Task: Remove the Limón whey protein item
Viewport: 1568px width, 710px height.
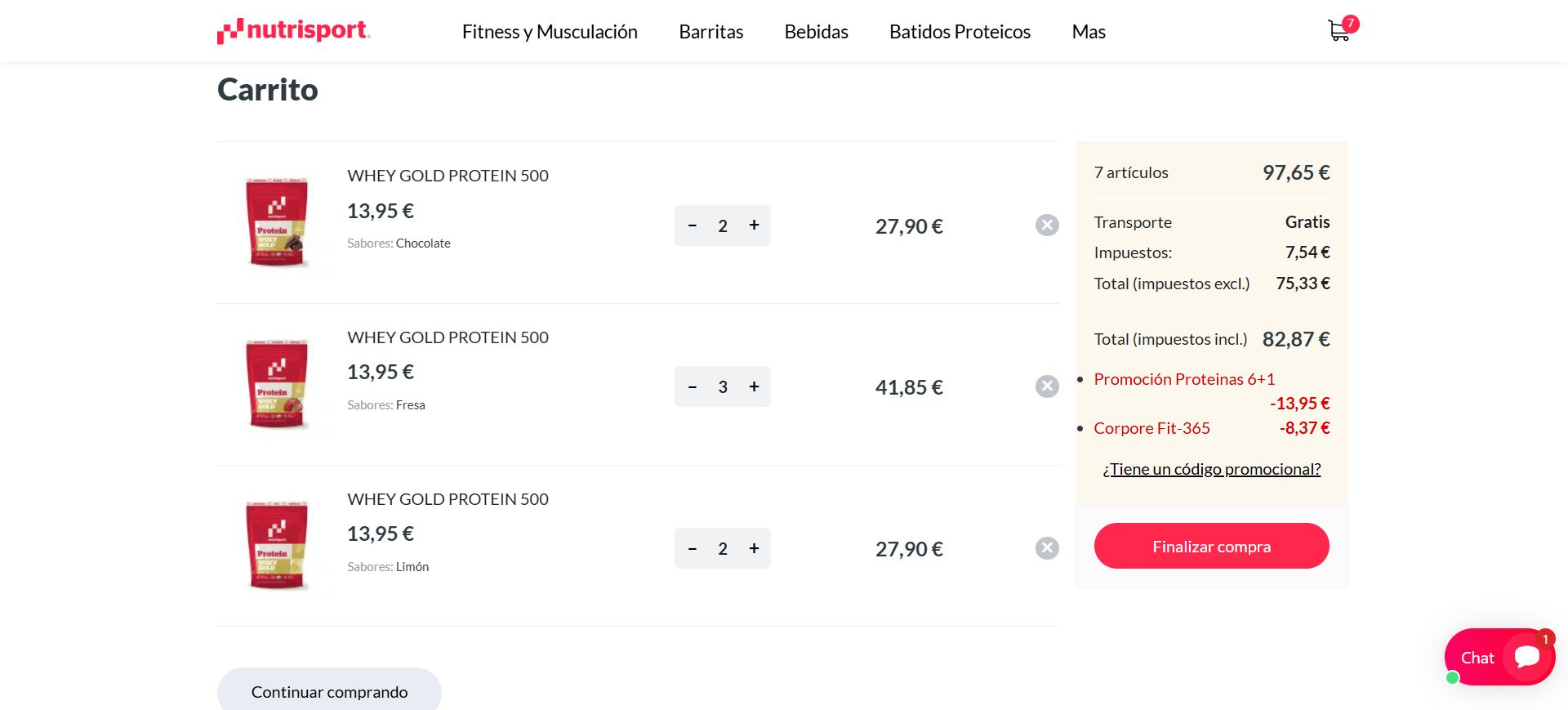Action: [x=1047, y=548]
